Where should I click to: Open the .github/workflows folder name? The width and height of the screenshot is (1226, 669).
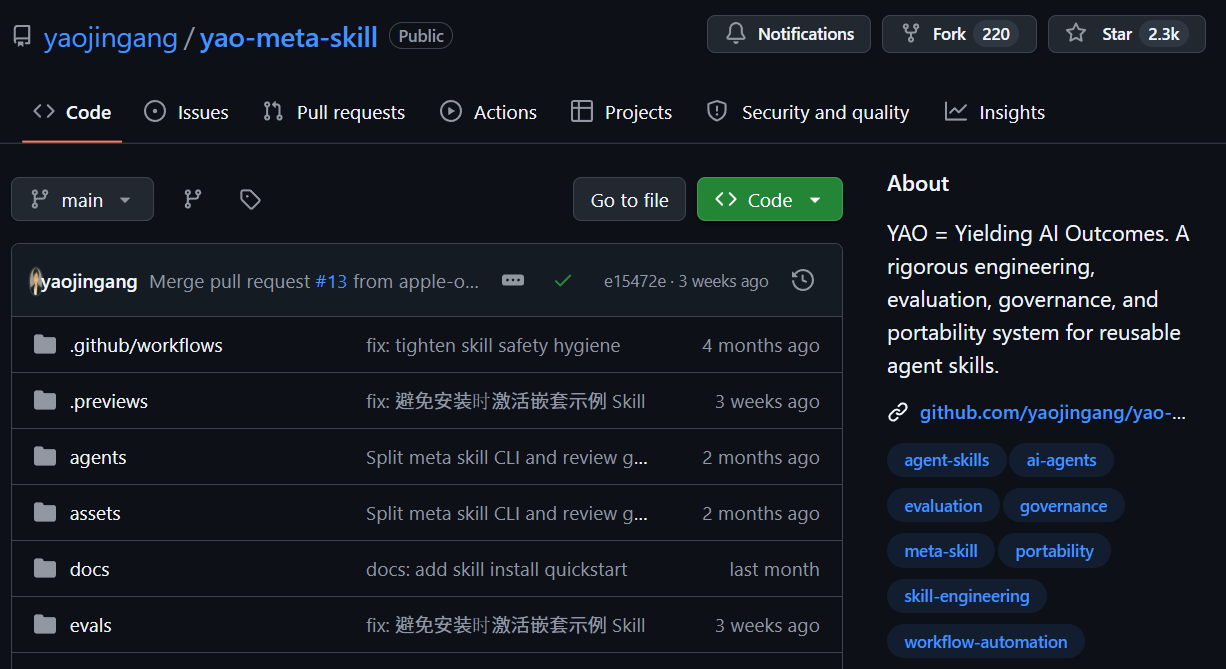point(146,345)
